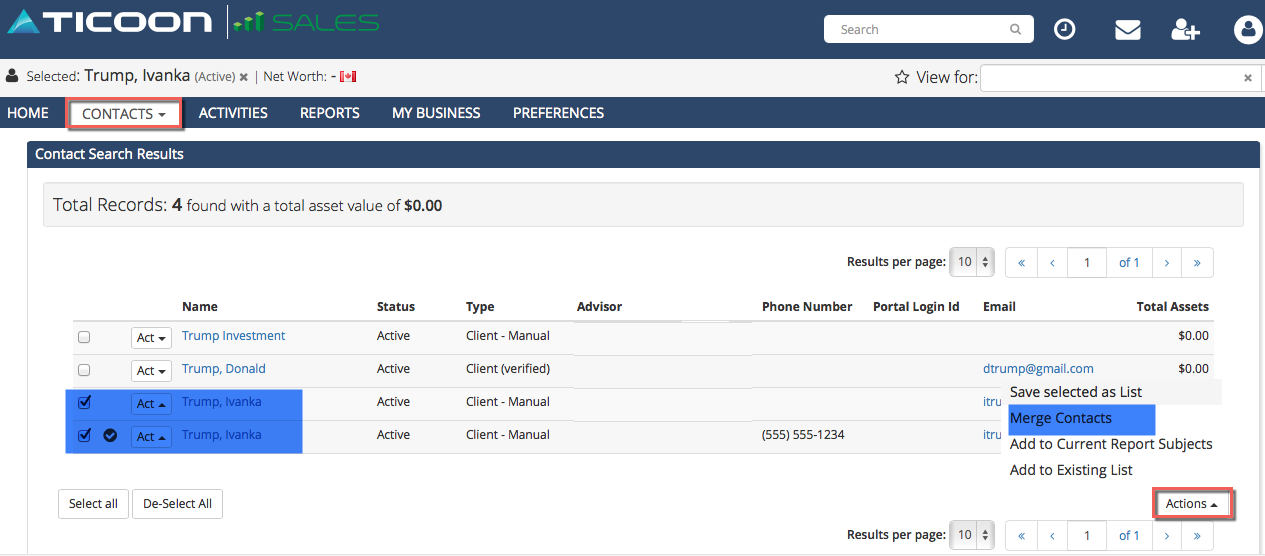Open Trump, Donald contact link
Screen dimensions: 1265x556
coord(224,369)
